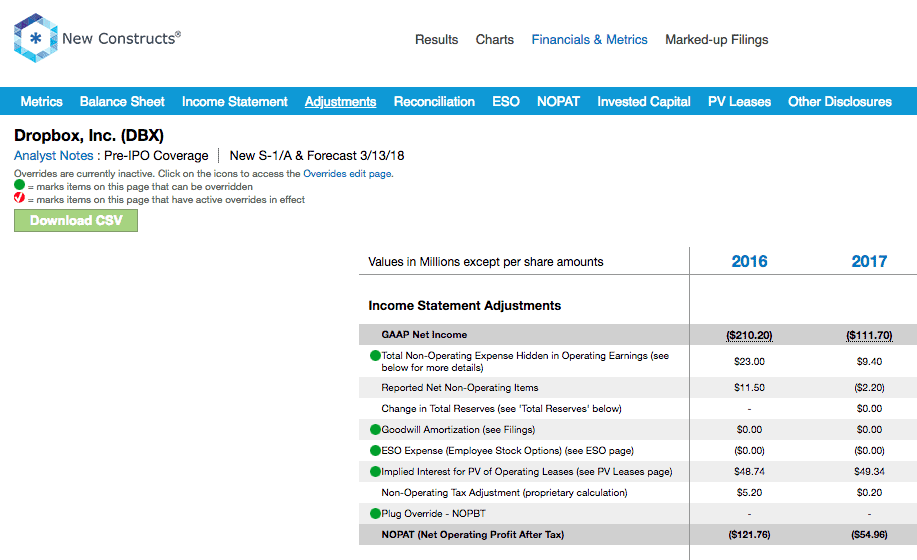Click the $0.20 tax adjustment value

click(869, 493)
